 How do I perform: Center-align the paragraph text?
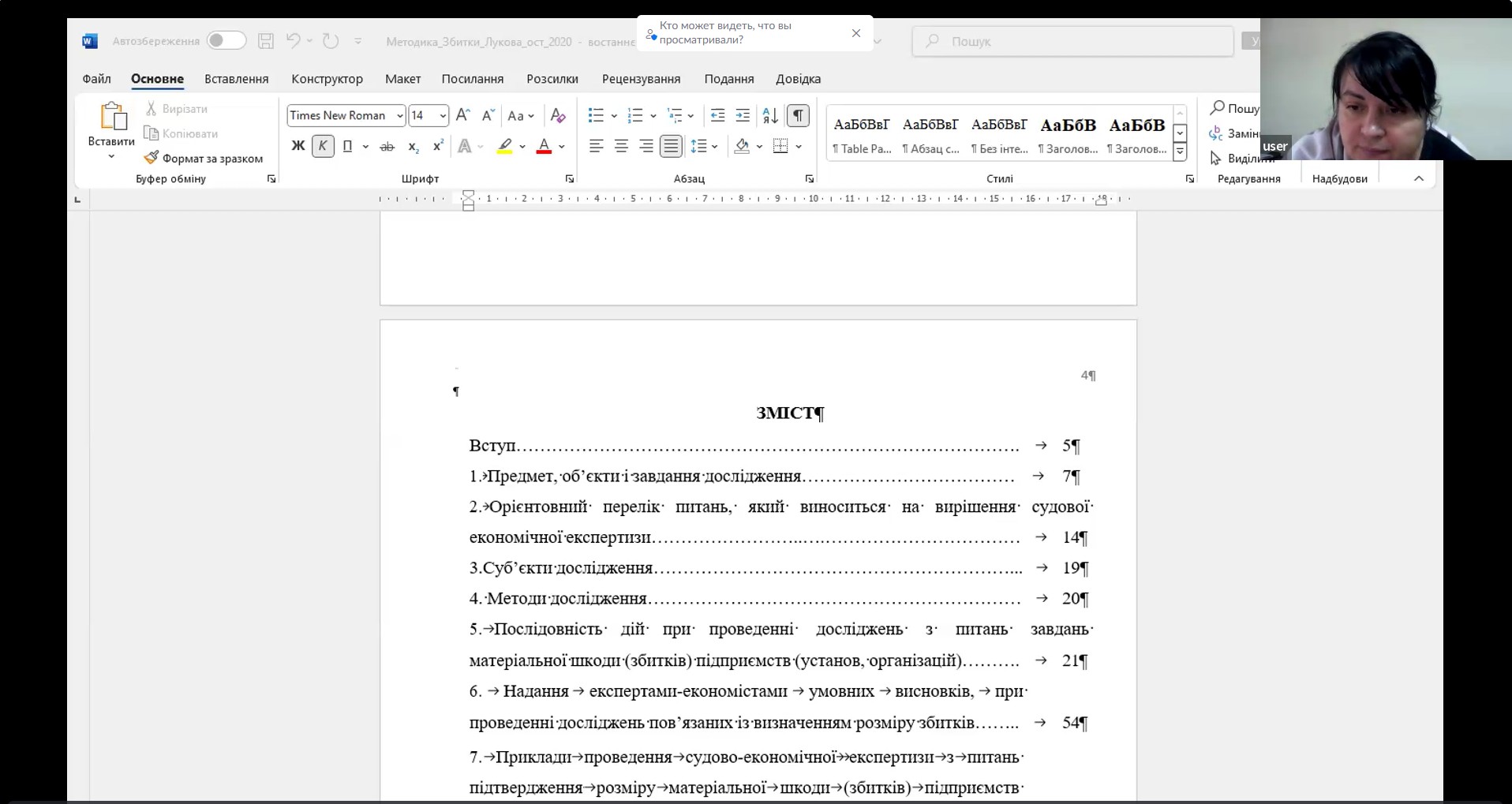click(x=621, y=147)
